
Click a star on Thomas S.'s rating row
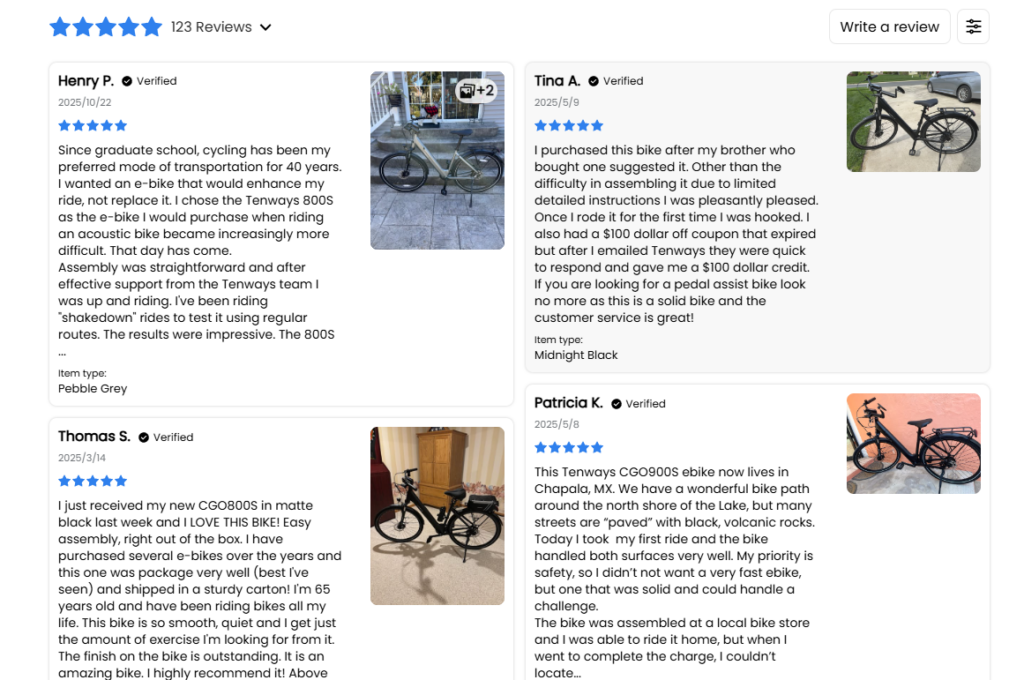92,480
